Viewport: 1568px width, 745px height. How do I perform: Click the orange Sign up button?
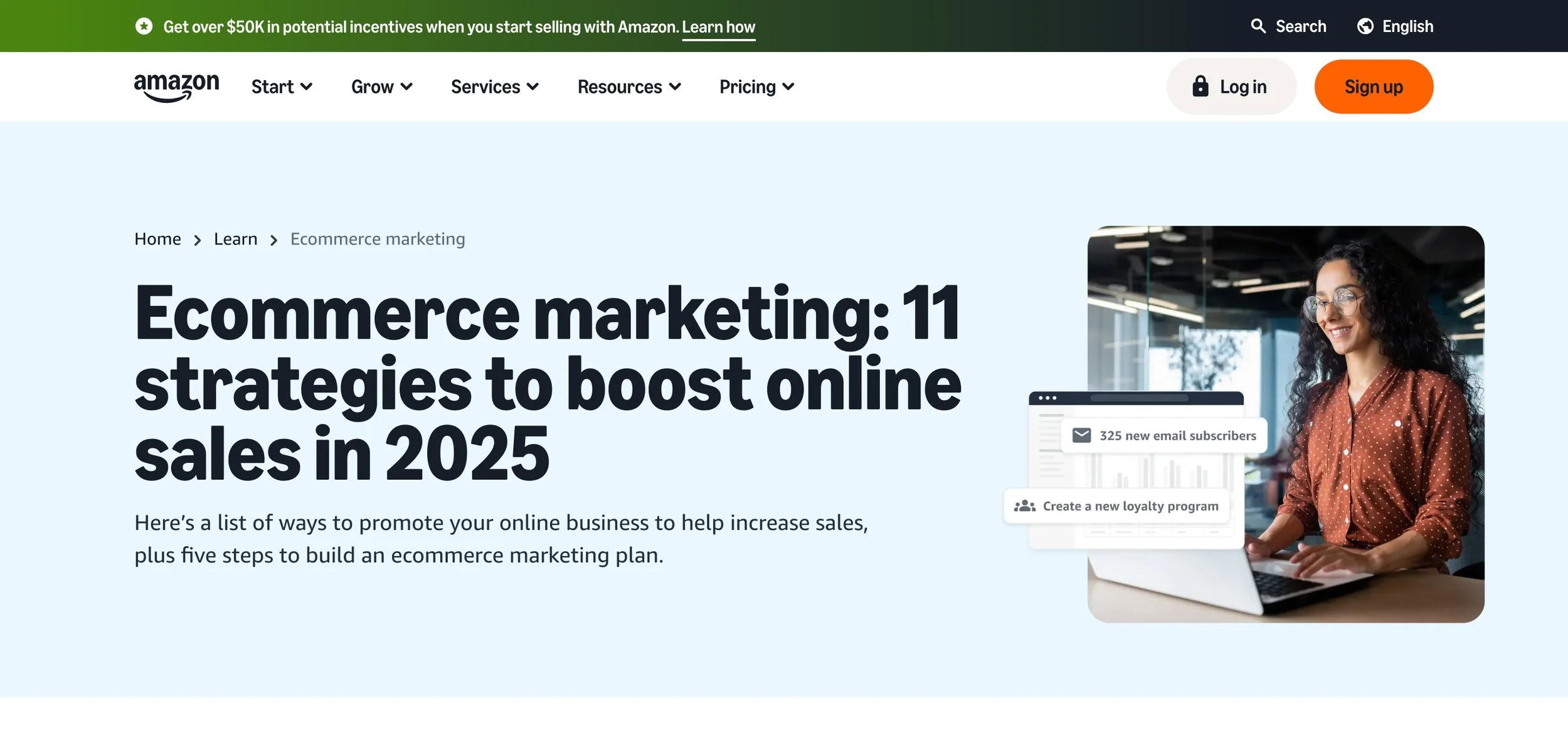(1374, 87)
